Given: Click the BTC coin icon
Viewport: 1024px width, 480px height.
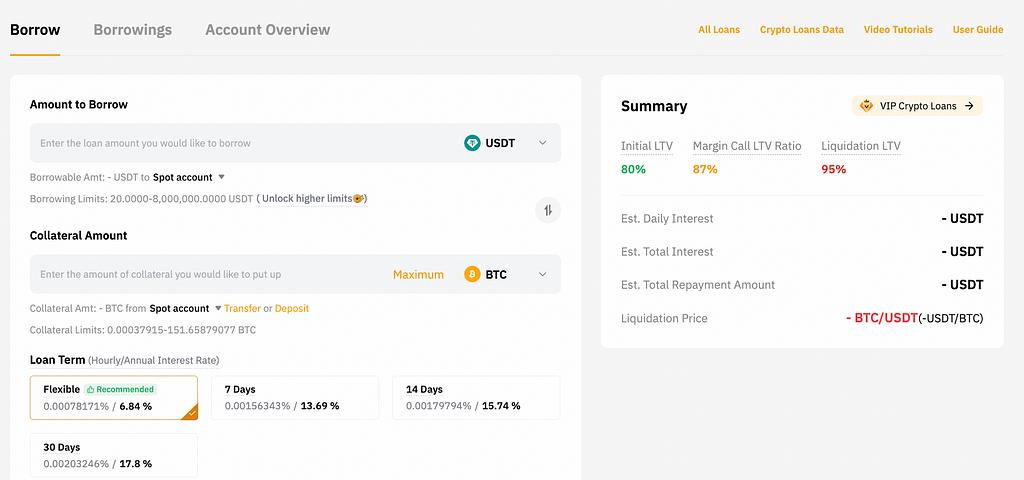Looking at the screenshot, I should click(472, 274).
